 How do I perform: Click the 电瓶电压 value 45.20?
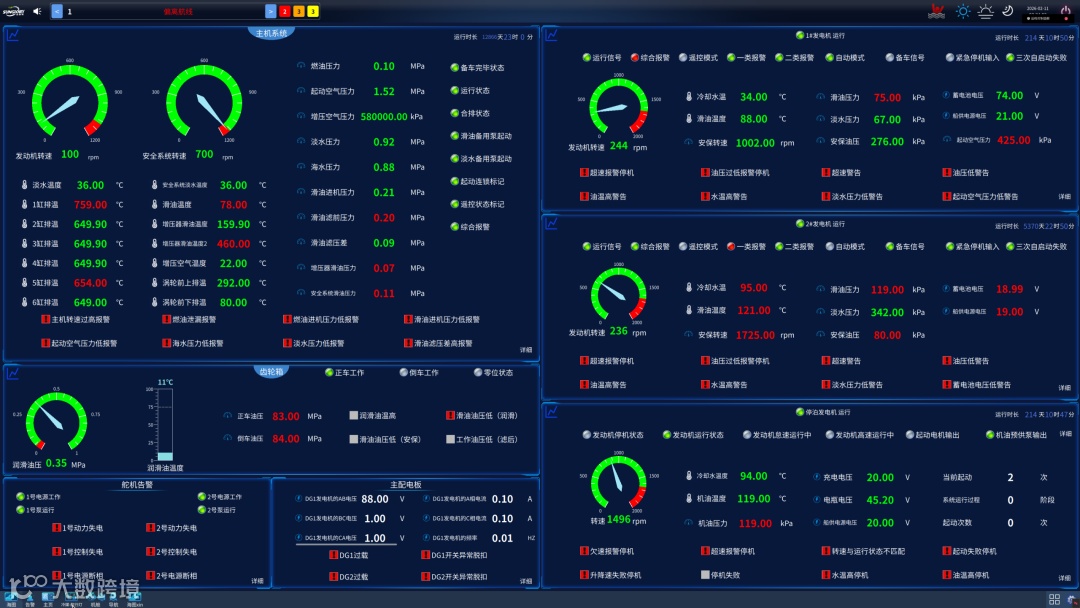[880, 500]
